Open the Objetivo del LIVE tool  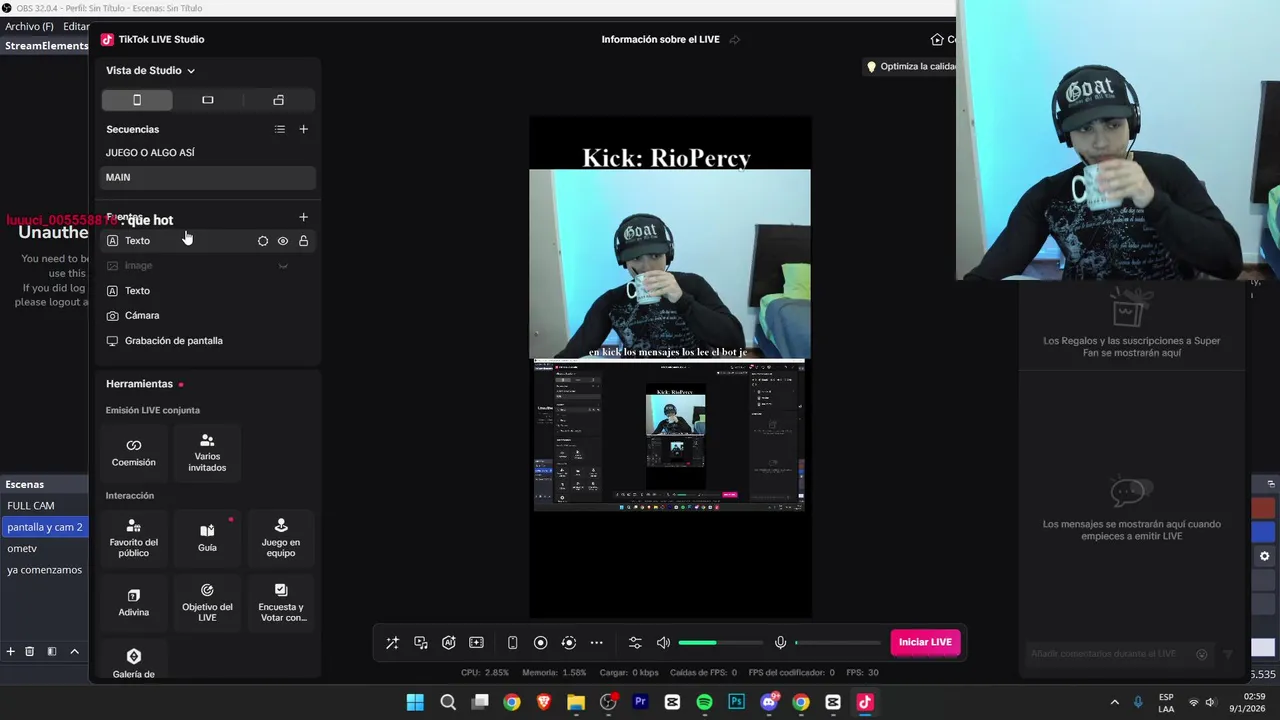click(207, 602)
